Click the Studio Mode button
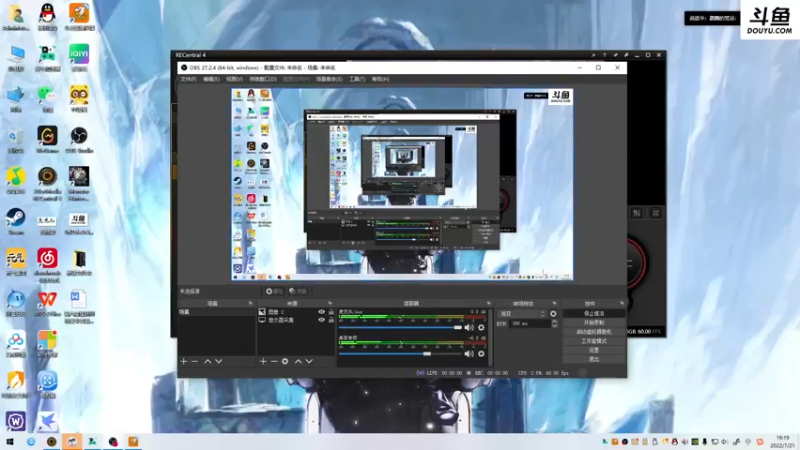The height and width of the screenshot is (450, 800). pyautogui.click(x=594, y=341)
